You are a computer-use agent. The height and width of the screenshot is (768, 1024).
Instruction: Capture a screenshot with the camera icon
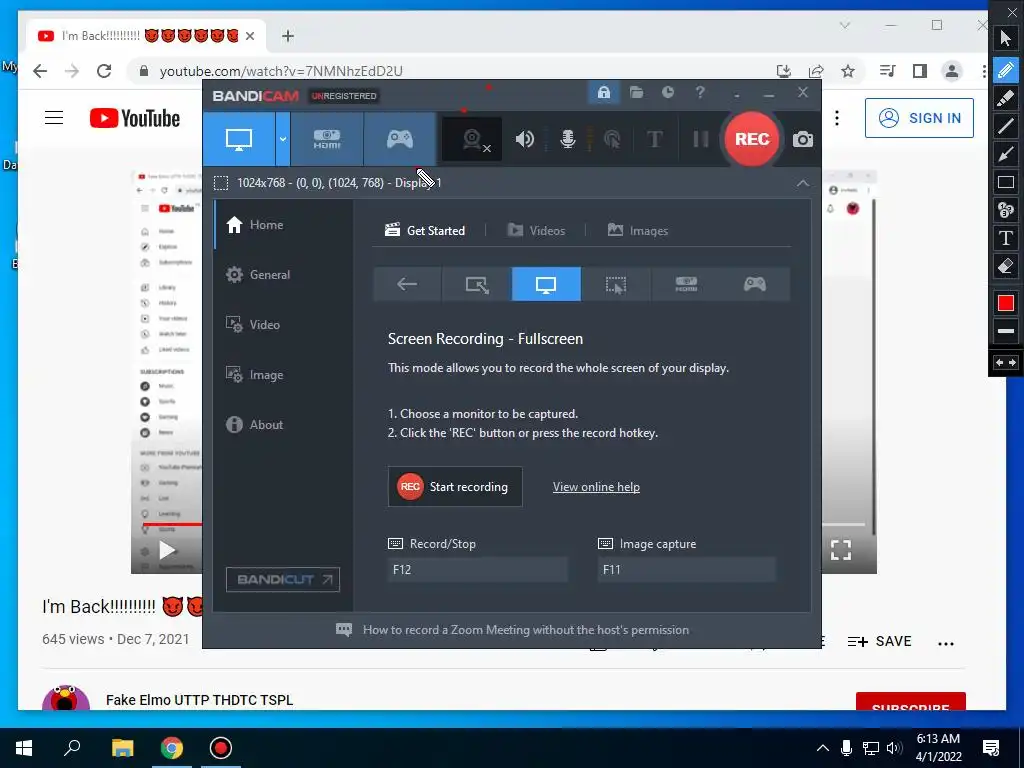pos(803,139)
